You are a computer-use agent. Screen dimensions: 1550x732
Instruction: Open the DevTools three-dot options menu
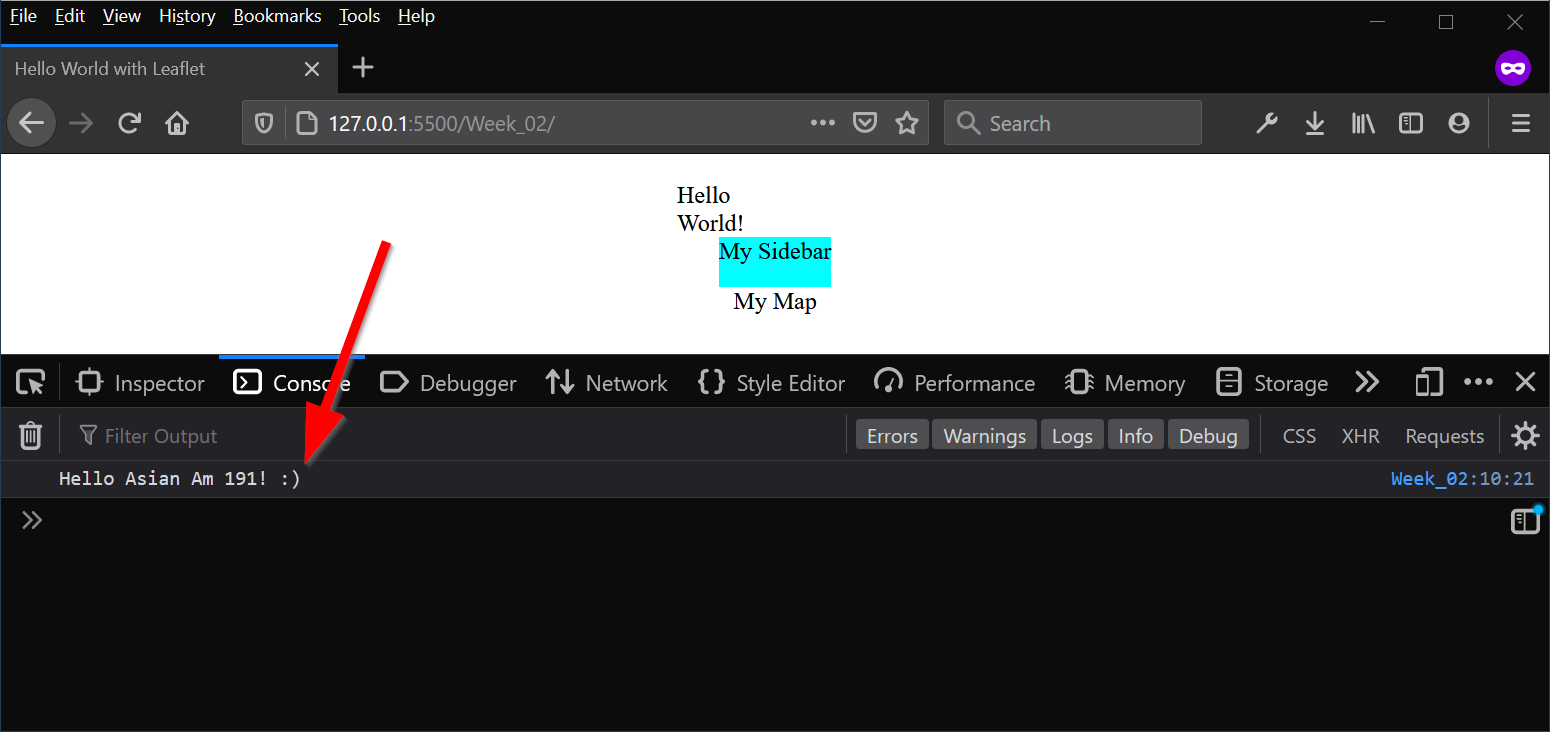1478,383
